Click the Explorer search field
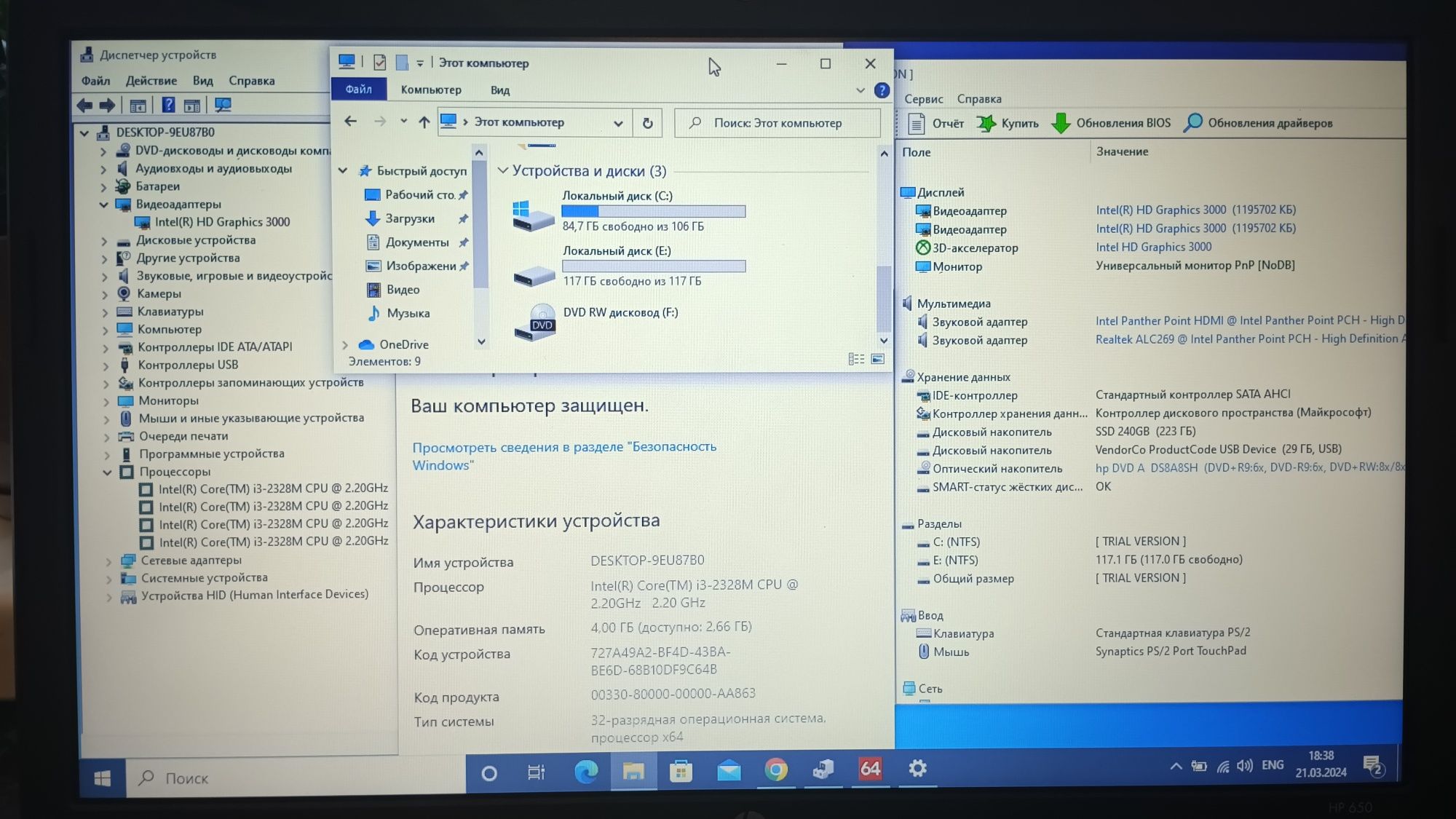This screenshot has width=1456, height=819. click(778, 123)
